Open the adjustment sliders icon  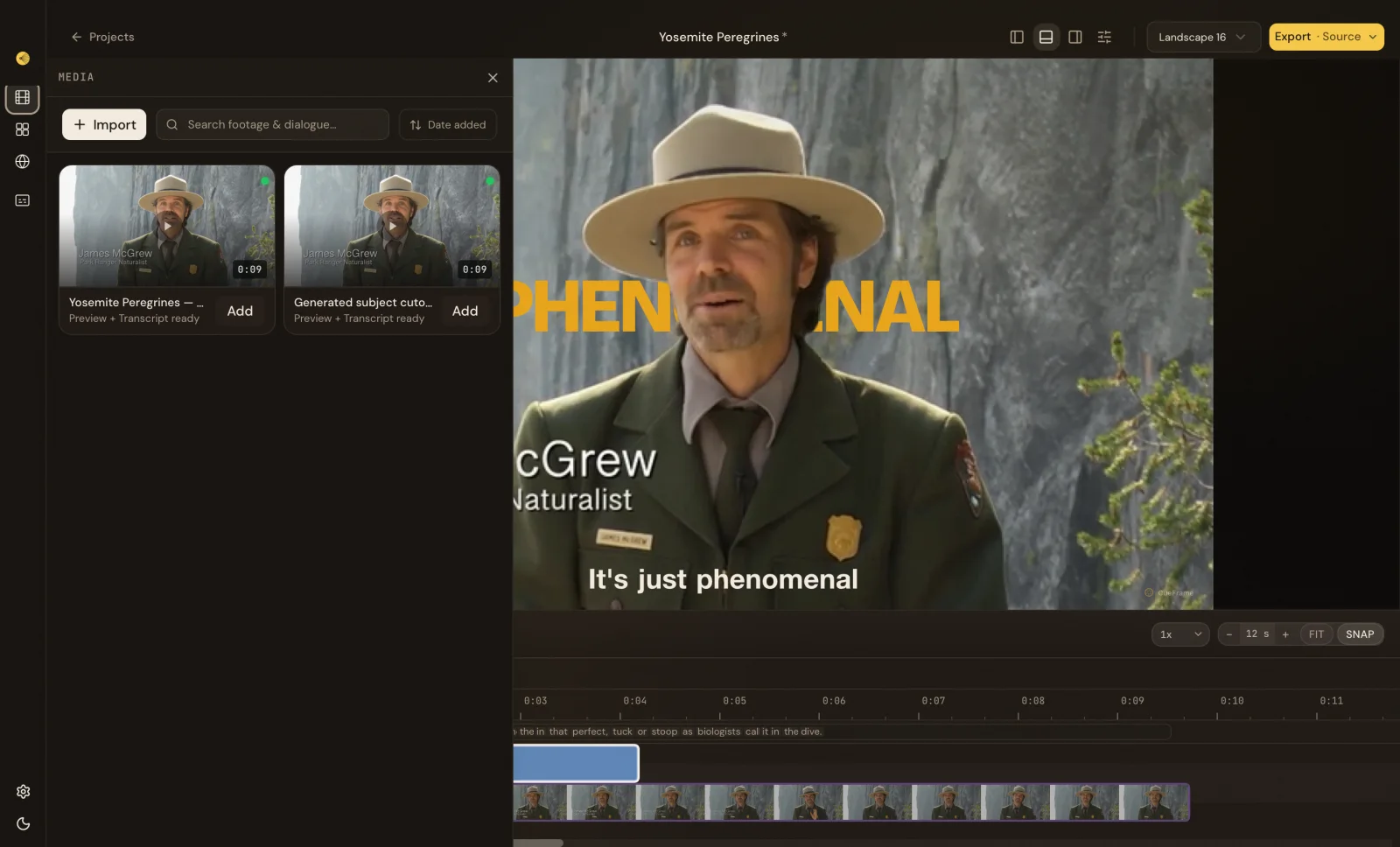(1104, 37)
